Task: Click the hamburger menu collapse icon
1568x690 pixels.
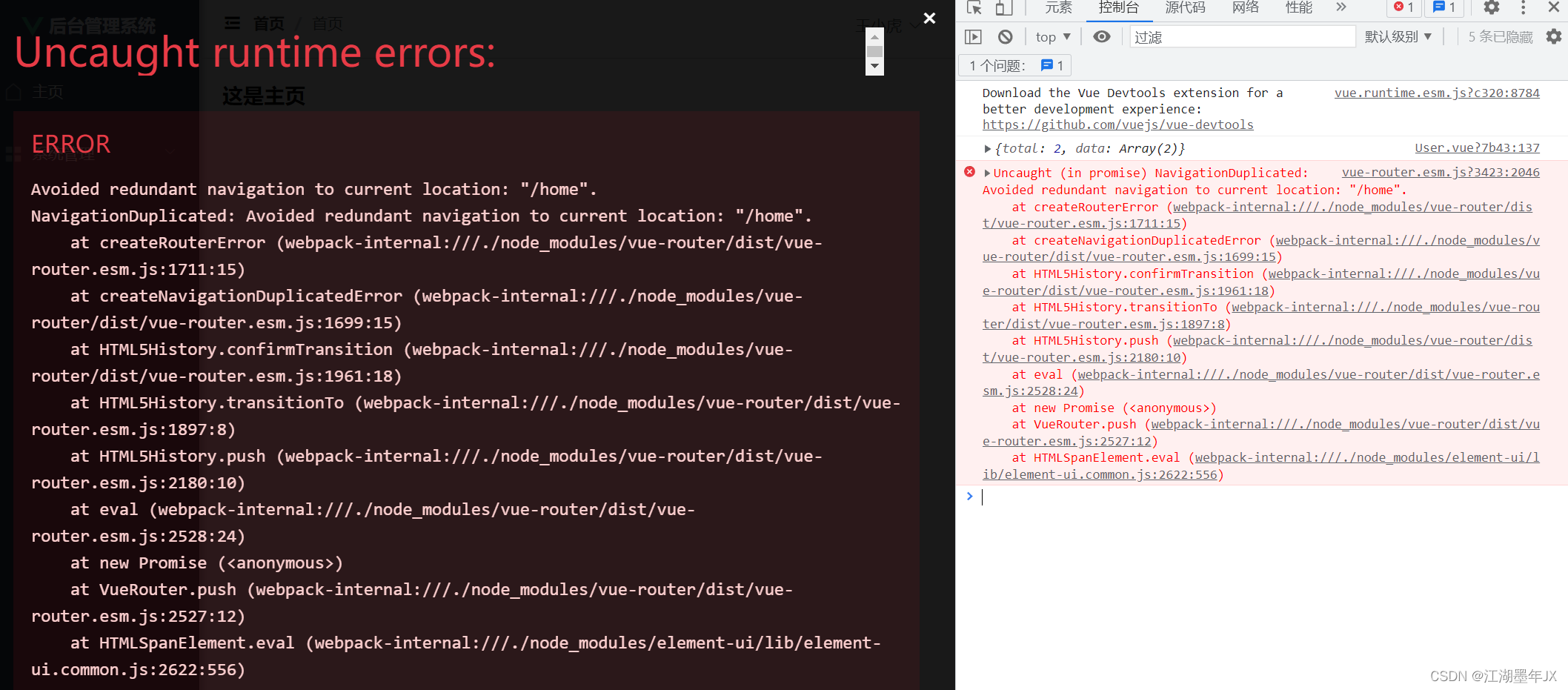Action: [233, 24]
